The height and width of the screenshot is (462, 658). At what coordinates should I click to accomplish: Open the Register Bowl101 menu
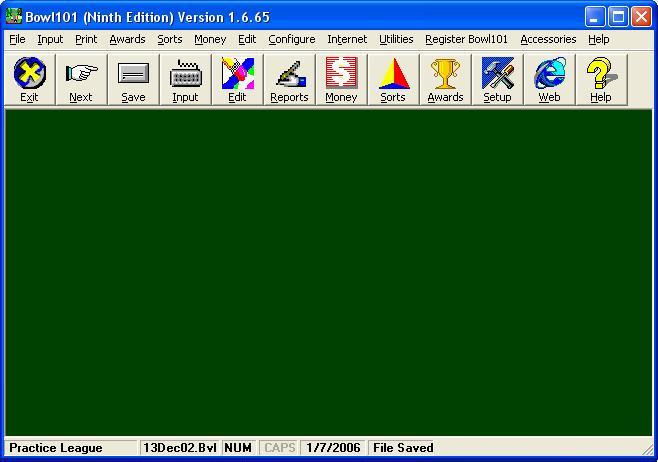466,39
